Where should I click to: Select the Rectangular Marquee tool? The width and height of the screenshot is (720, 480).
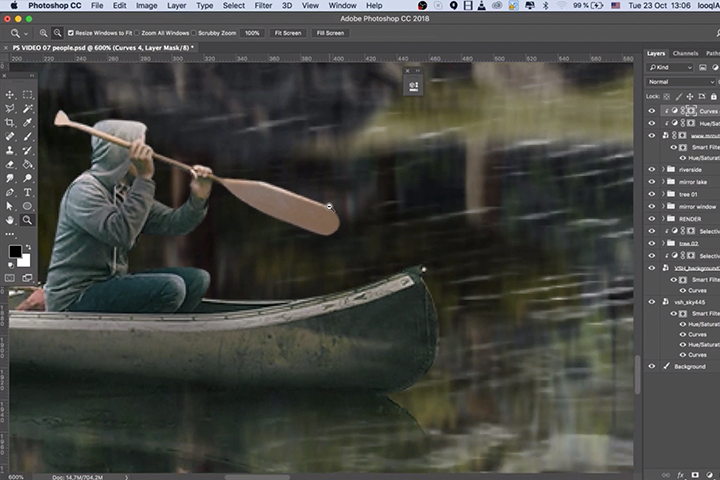point(27,94)
